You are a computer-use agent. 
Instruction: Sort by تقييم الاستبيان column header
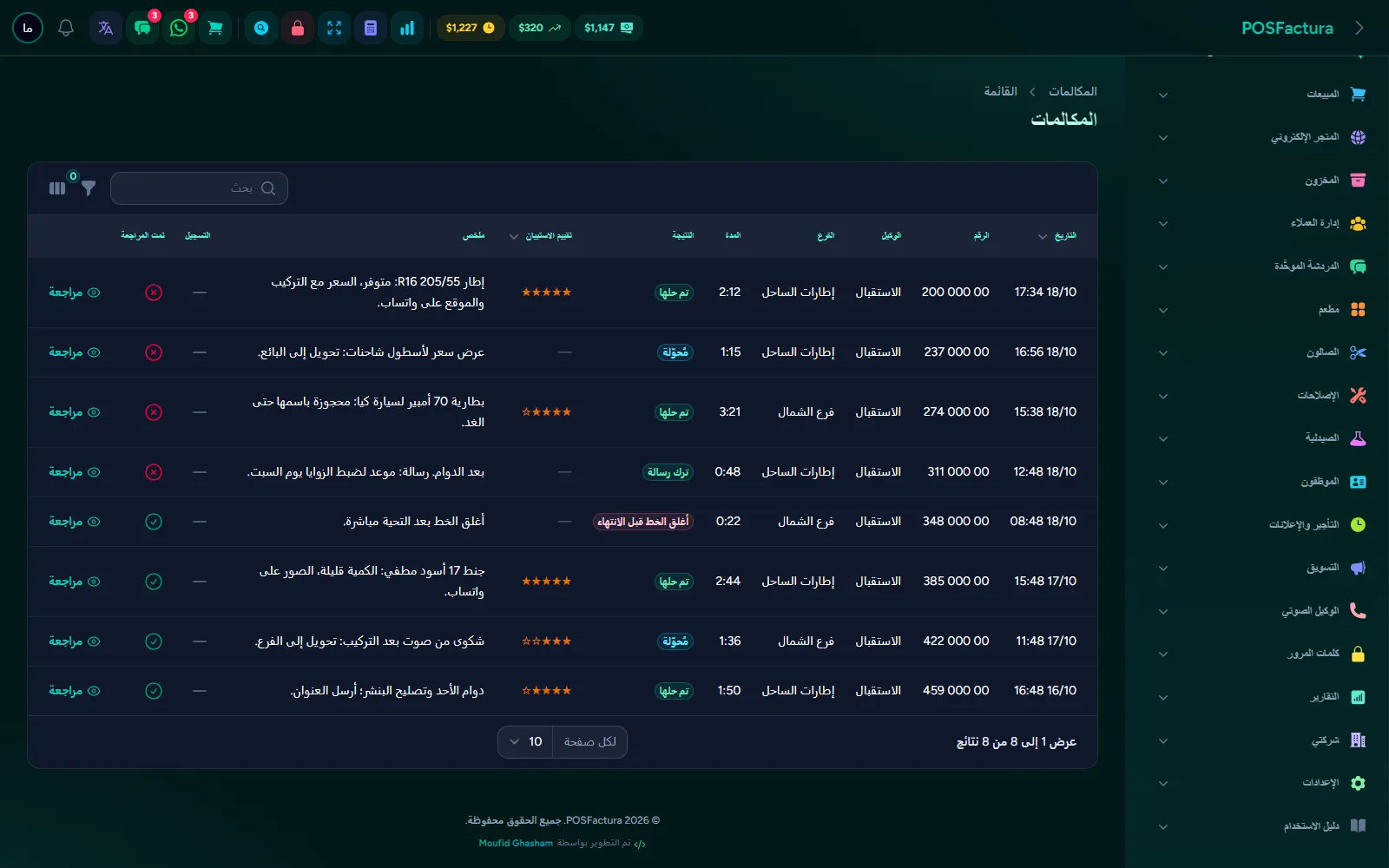coord(541,236)
